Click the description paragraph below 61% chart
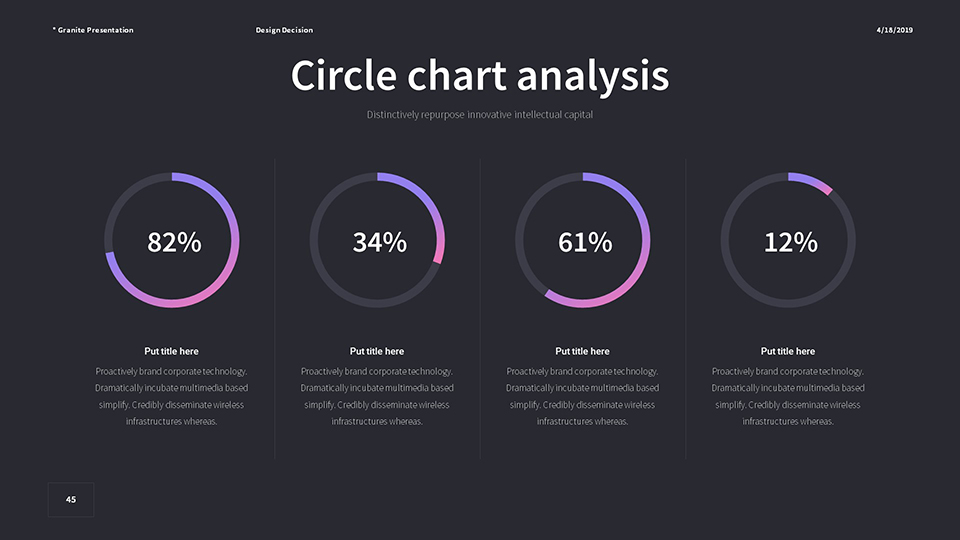This screenshot has height=540, width=960. 582,396
